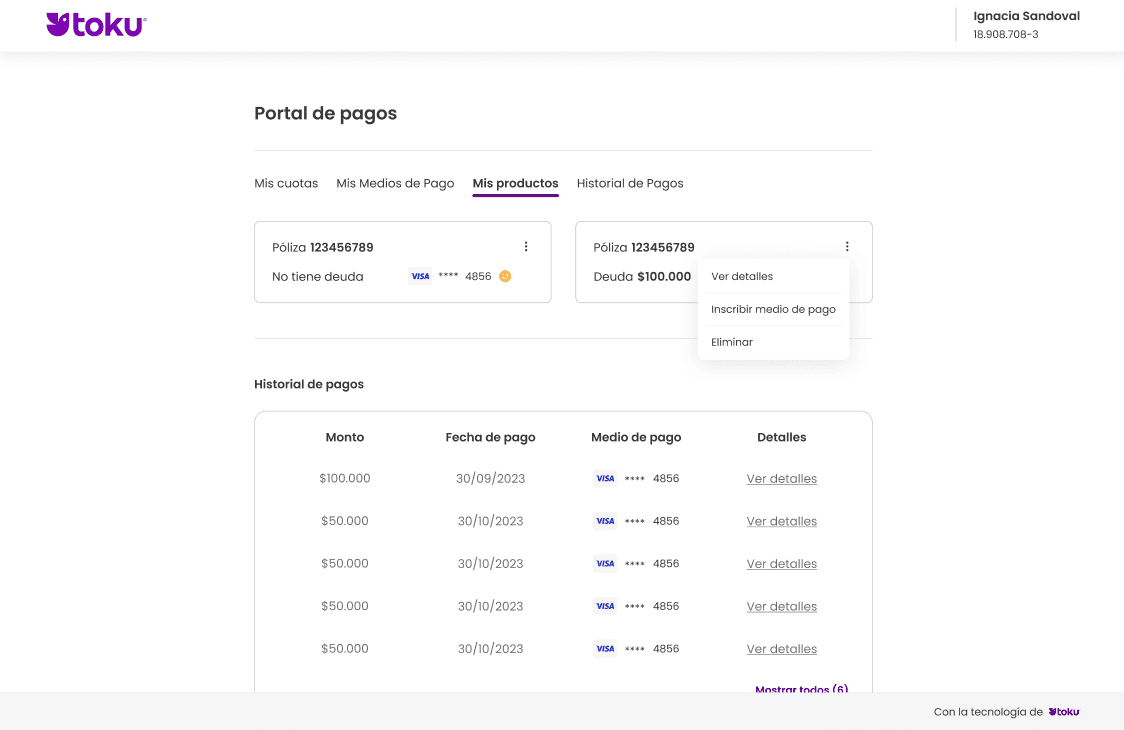
Task: Click the Visa icon in the last payment row
Action: point(605,649)
